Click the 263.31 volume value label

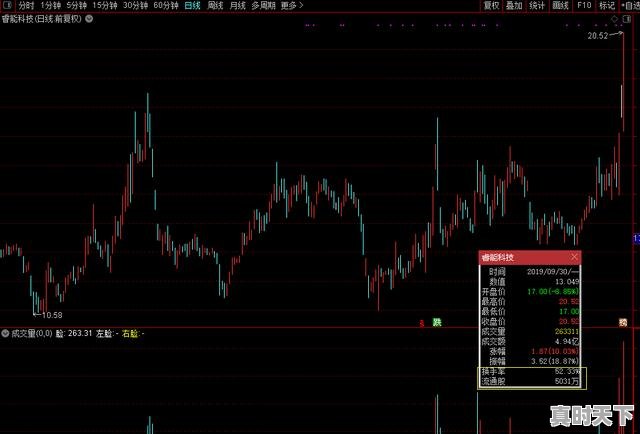(80, 334)
